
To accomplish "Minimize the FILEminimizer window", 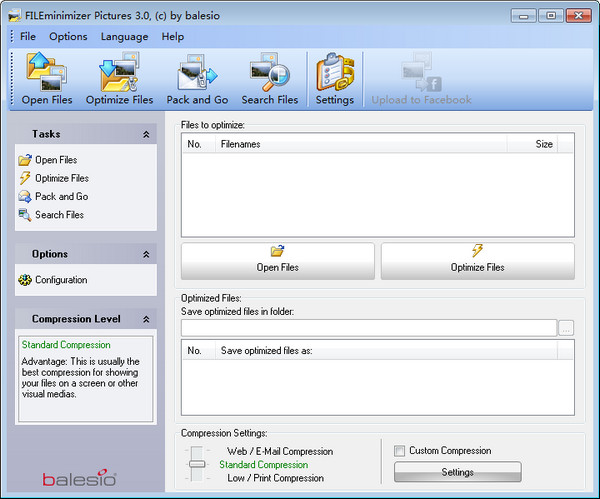I will click(523, 16).
